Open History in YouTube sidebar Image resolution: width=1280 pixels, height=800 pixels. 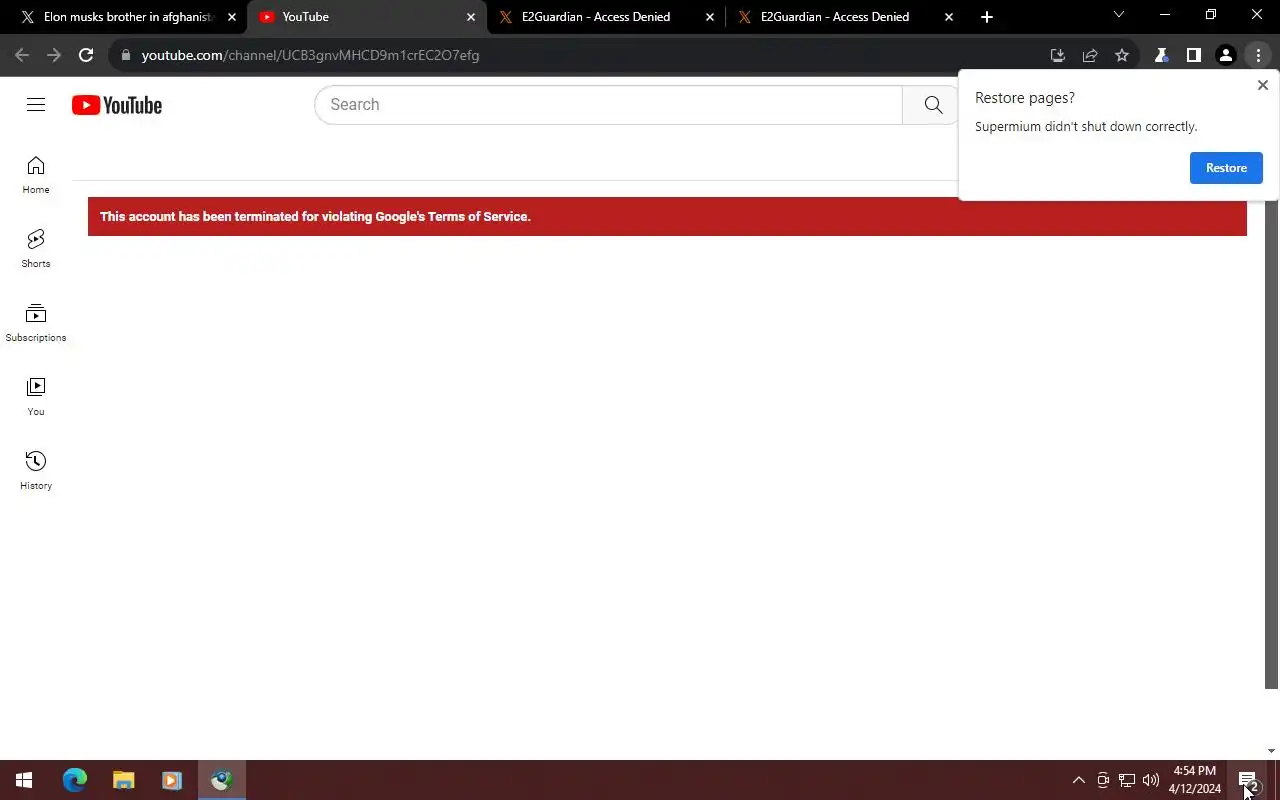(36, 471)
